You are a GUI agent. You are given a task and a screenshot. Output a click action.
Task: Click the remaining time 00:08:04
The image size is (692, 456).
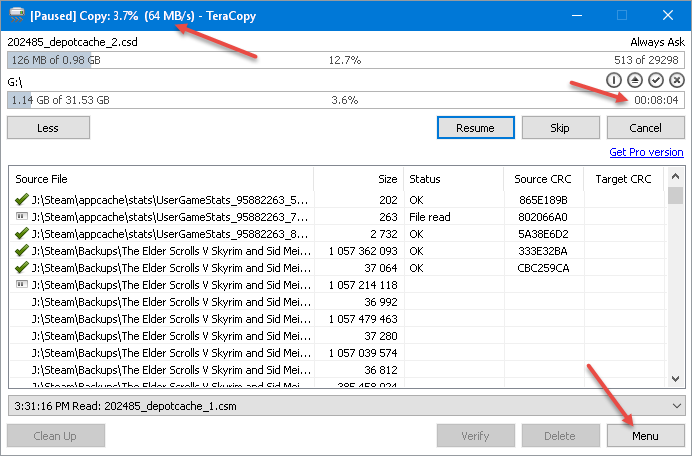click(656, 100)
